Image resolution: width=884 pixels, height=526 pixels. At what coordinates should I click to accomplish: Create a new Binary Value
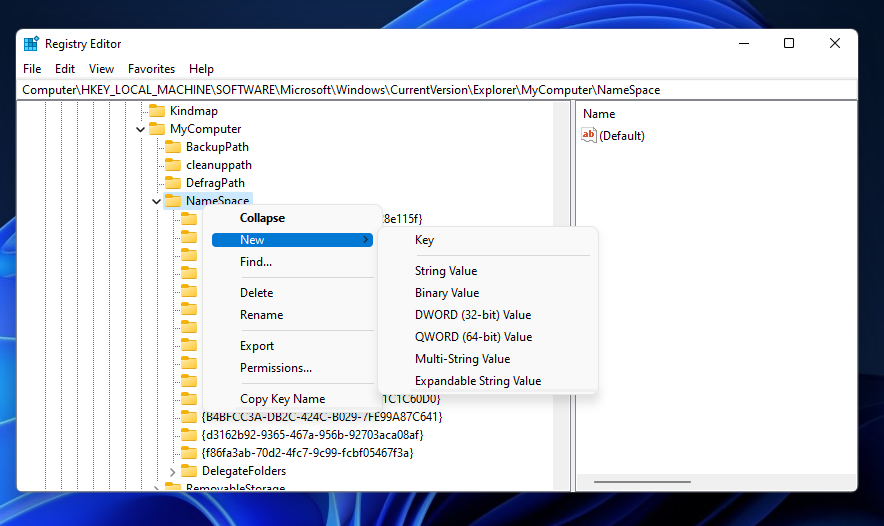[488, 293]
